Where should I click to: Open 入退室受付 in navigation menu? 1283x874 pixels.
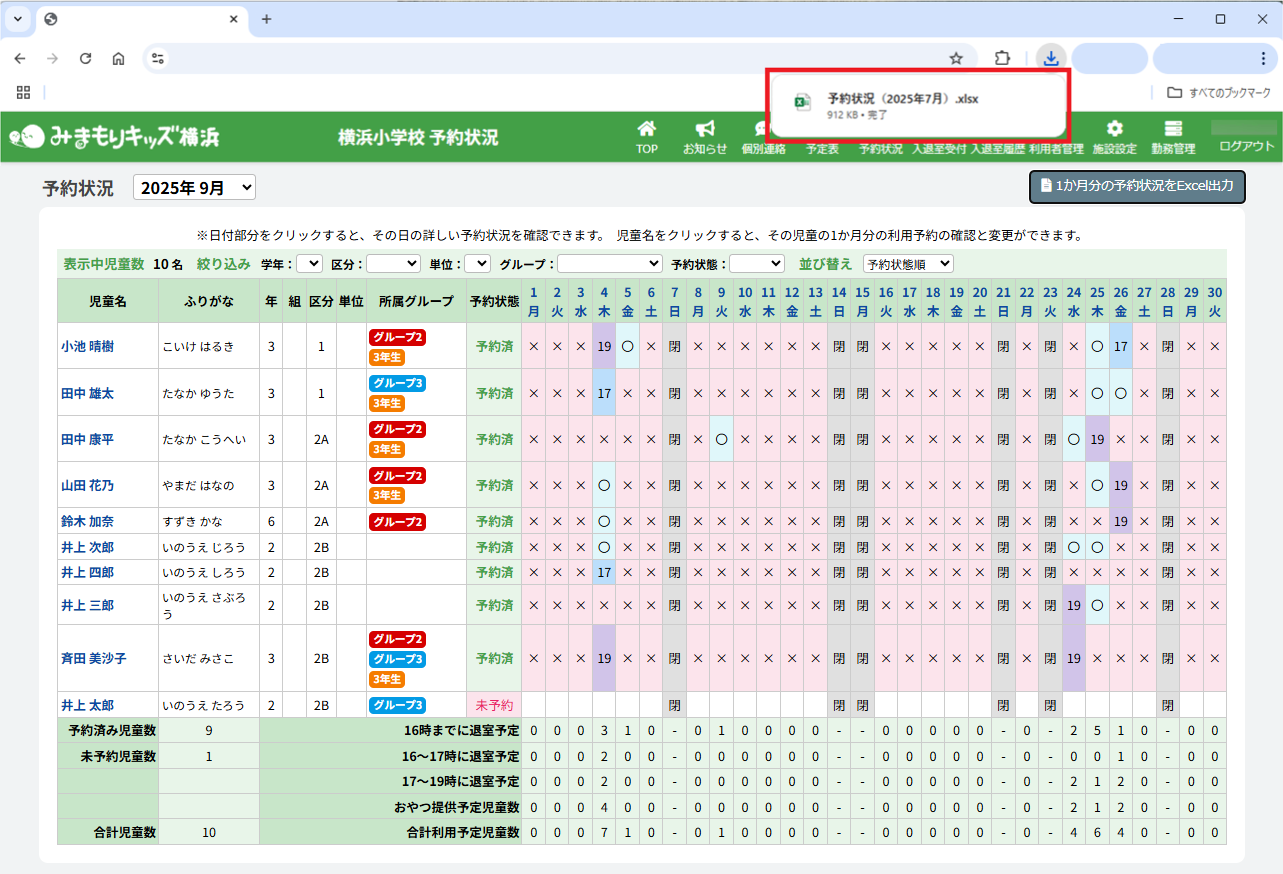[x=939, y=149]
